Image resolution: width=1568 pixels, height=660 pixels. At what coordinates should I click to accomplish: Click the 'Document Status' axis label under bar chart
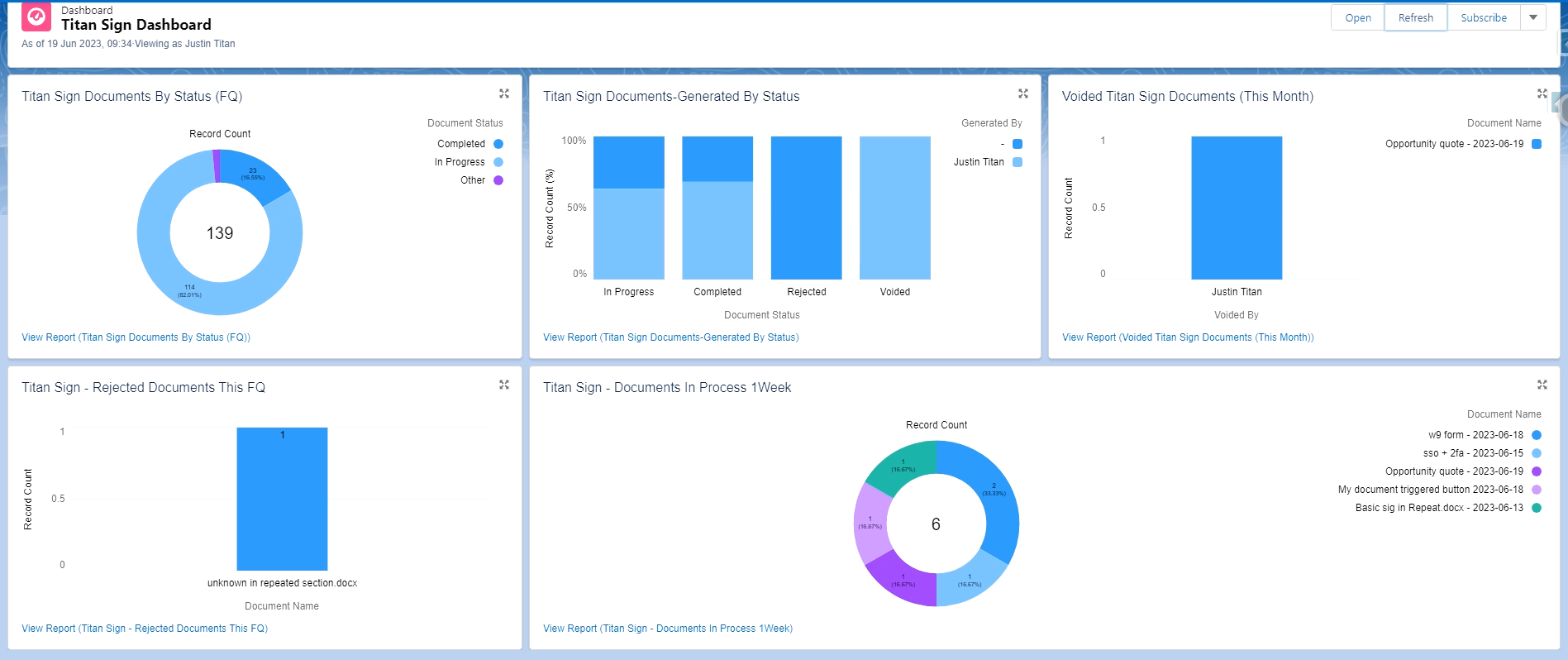(x=762, y=315)
